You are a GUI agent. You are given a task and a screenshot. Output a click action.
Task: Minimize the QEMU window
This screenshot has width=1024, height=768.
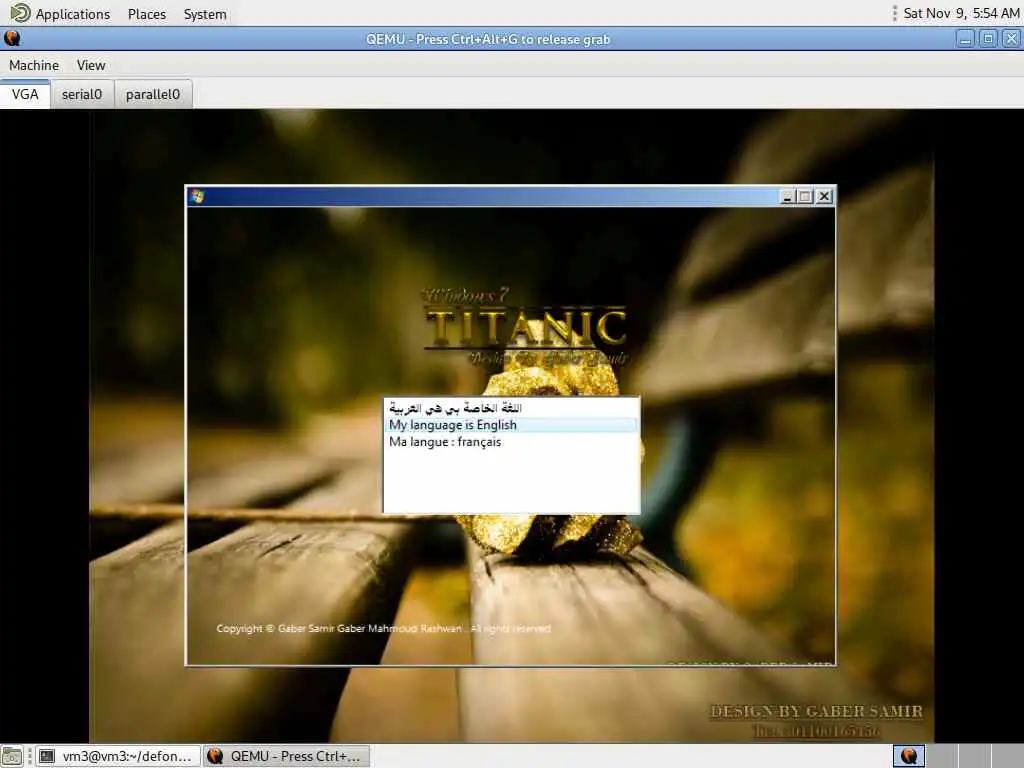[965, 39]
